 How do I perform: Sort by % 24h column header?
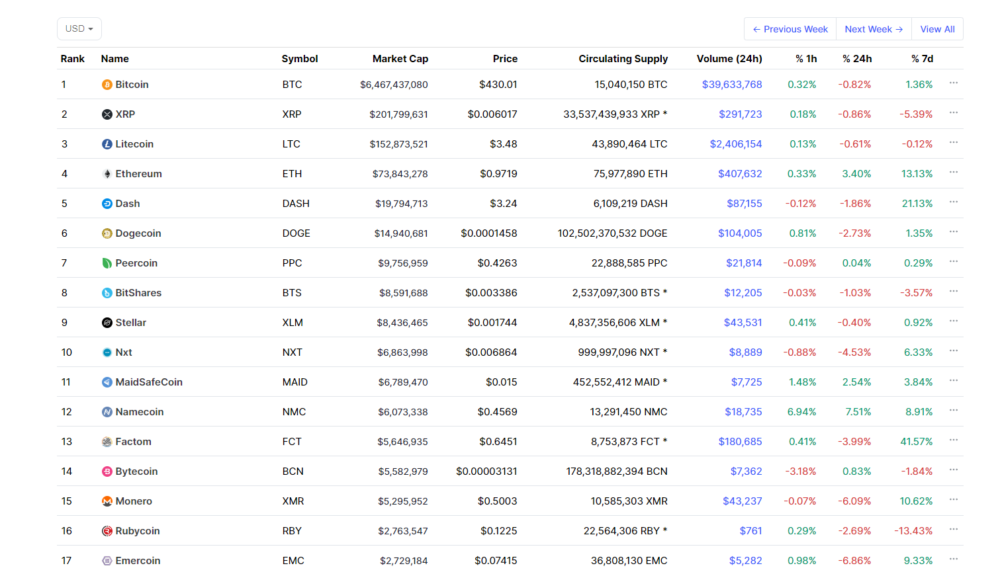(857, 59)
